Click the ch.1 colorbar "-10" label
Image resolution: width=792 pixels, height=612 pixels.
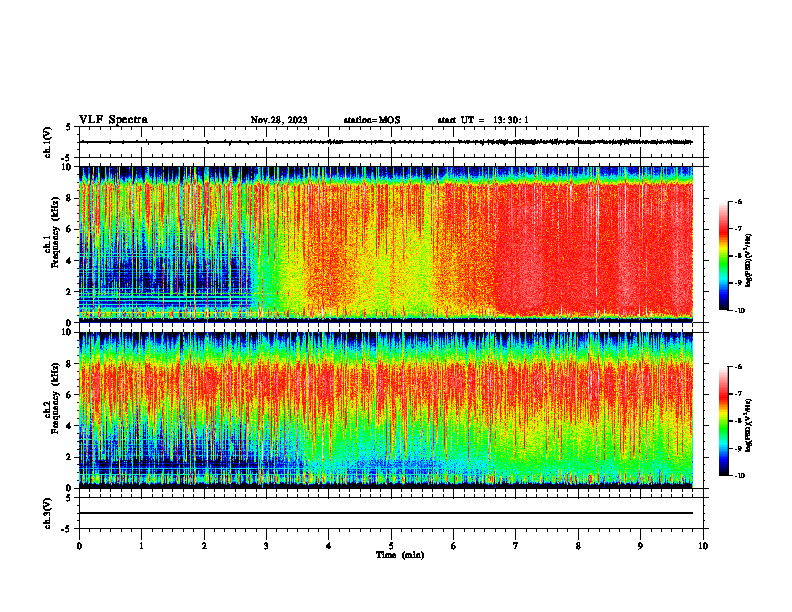(x=739, y=310)
